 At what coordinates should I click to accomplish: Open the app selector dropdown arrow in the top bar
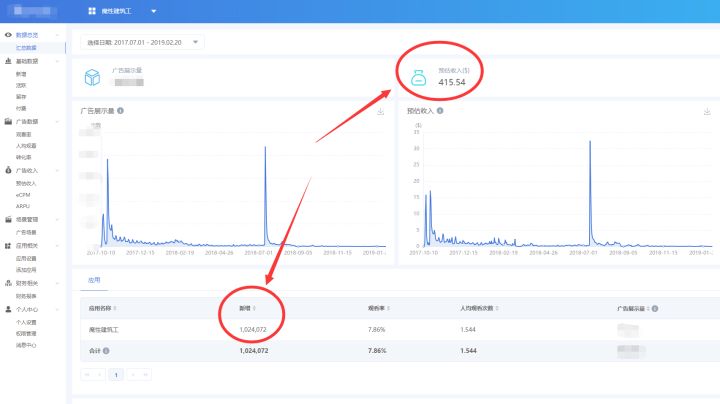[x=154, y=11]
